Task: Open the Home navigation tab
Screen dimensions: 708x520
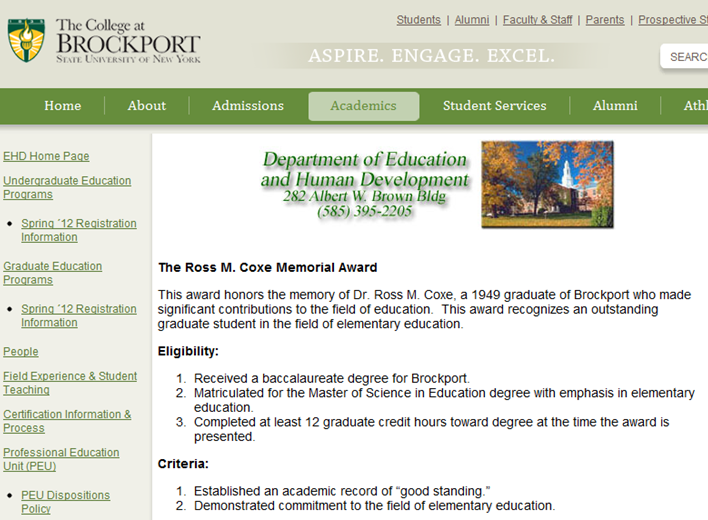Action: click(x=63, y=106)
